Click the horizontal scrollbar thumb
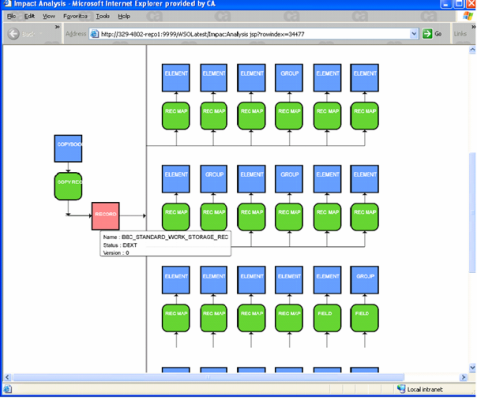Viewport: 477px width, 400px height. [x=208, y=377]
